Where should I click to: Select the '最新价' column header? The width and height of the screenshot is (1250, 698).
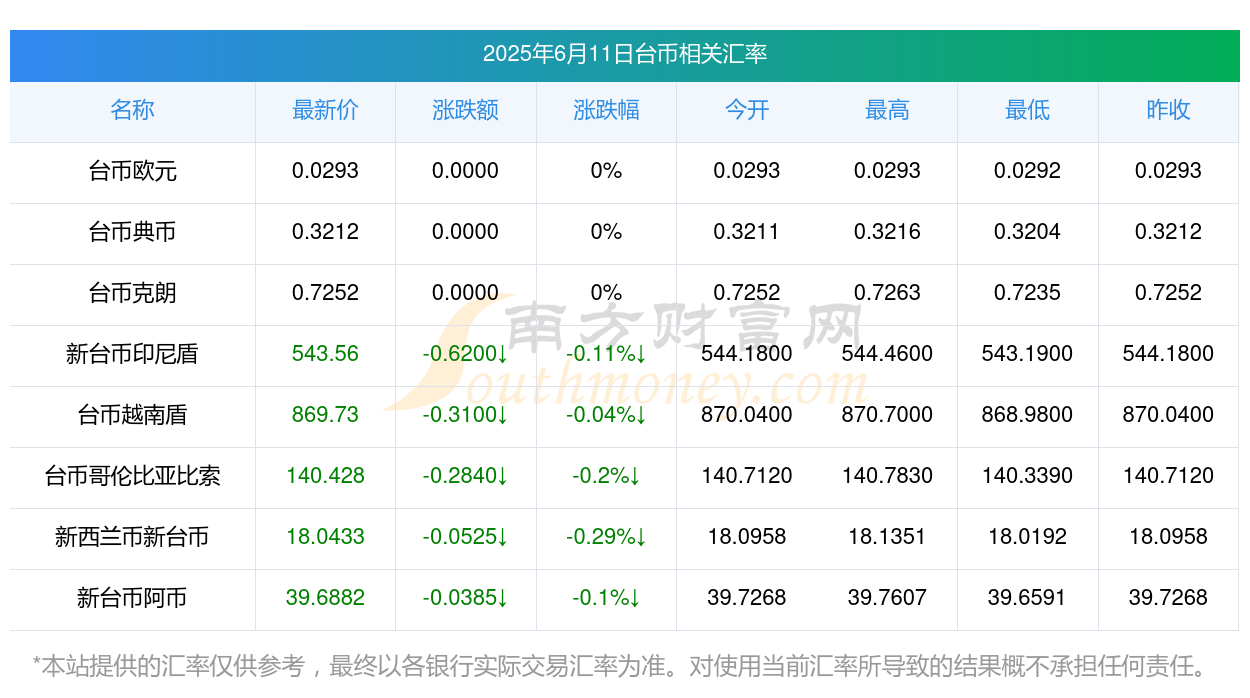tap(325, 110)
